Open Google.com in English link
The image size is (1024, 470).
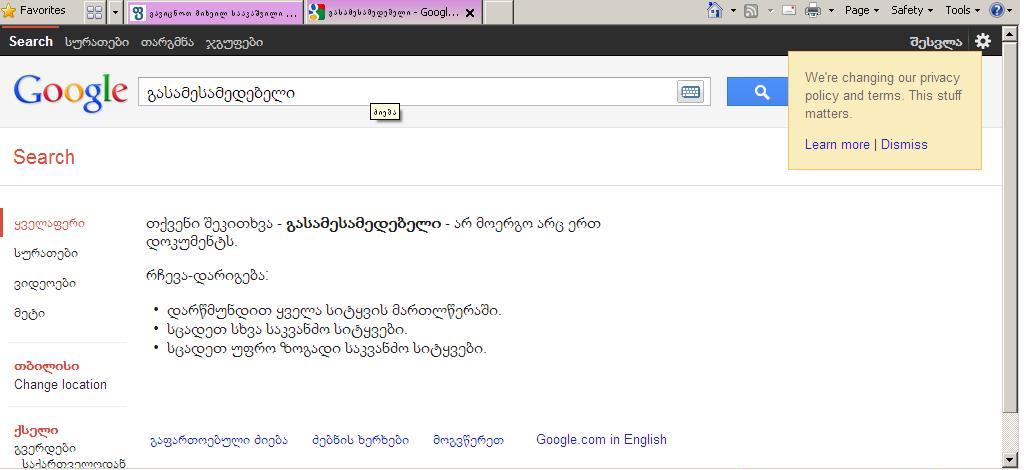pos(601,439)
